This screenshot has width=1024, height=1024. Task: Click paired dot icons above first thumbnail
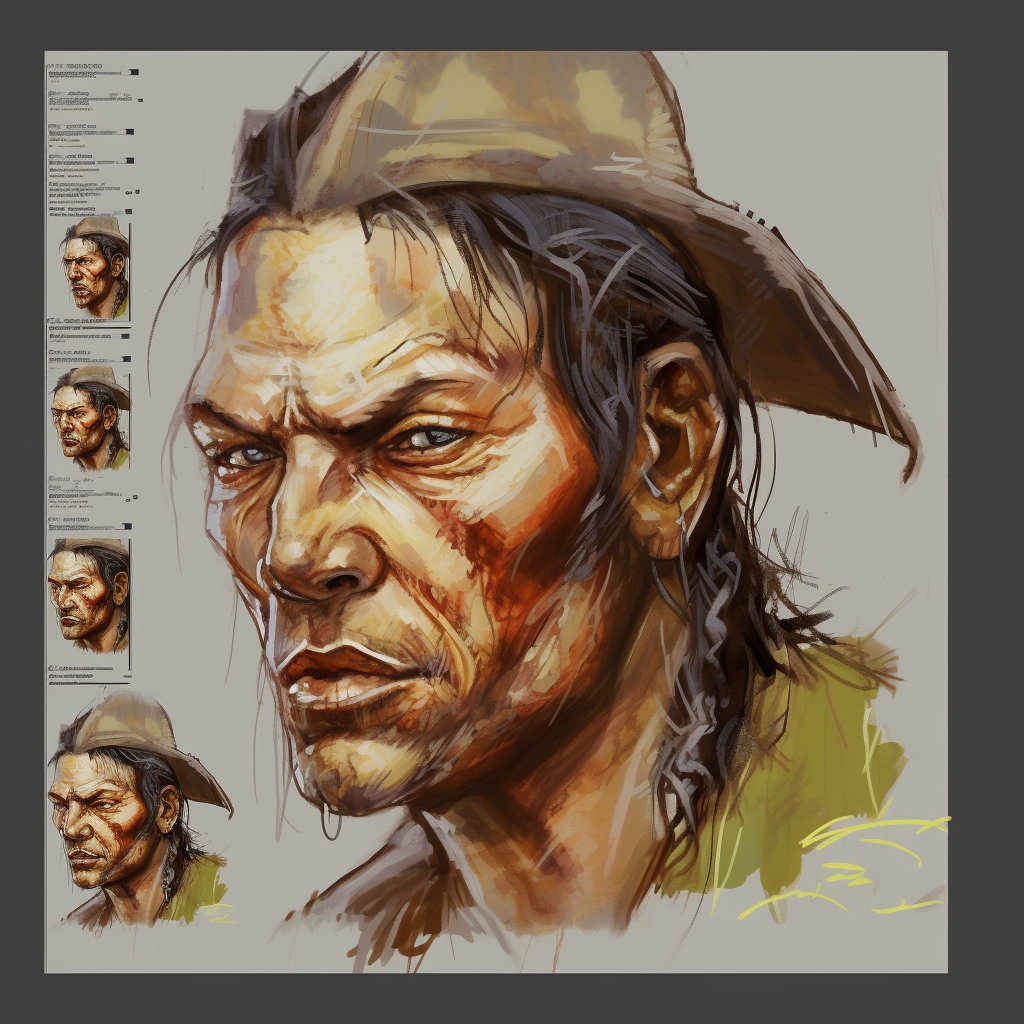coord(132,192)
